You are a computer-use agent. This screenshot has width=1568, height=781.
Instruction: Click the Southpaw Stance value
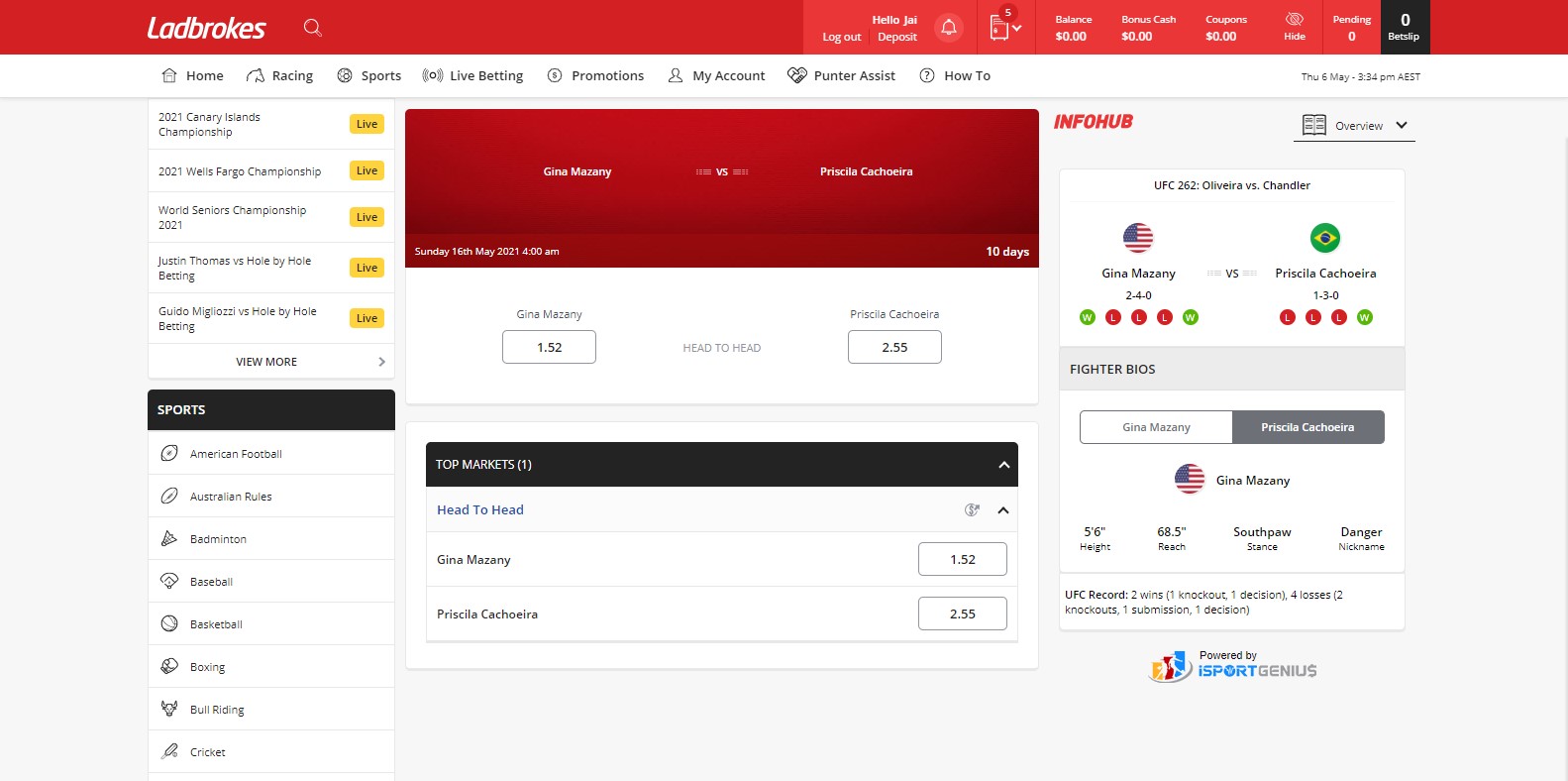[1262, 538]
